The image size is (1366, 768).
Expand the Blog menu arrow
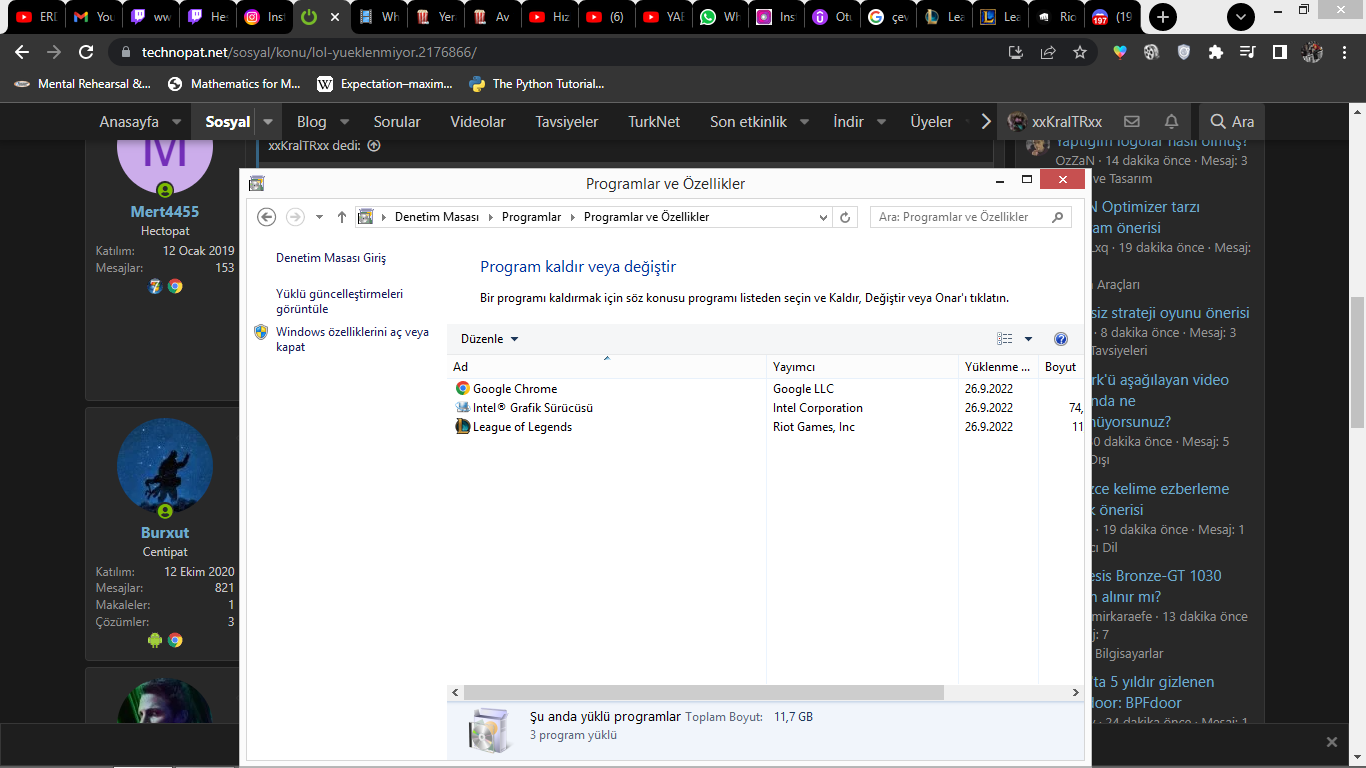tap(344, 122)
